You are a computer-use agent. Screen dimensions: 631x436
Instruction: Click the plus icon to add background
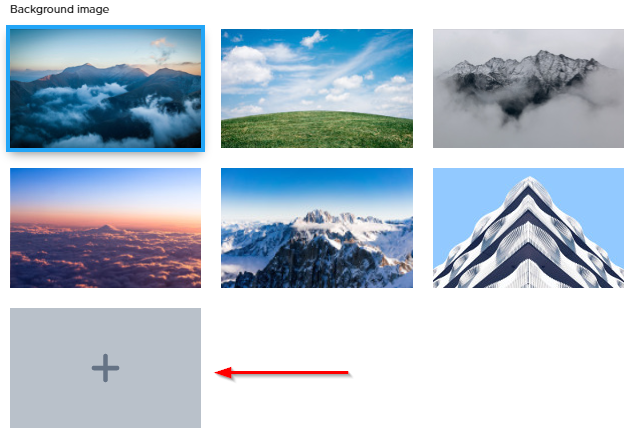(x=105, y=368)
